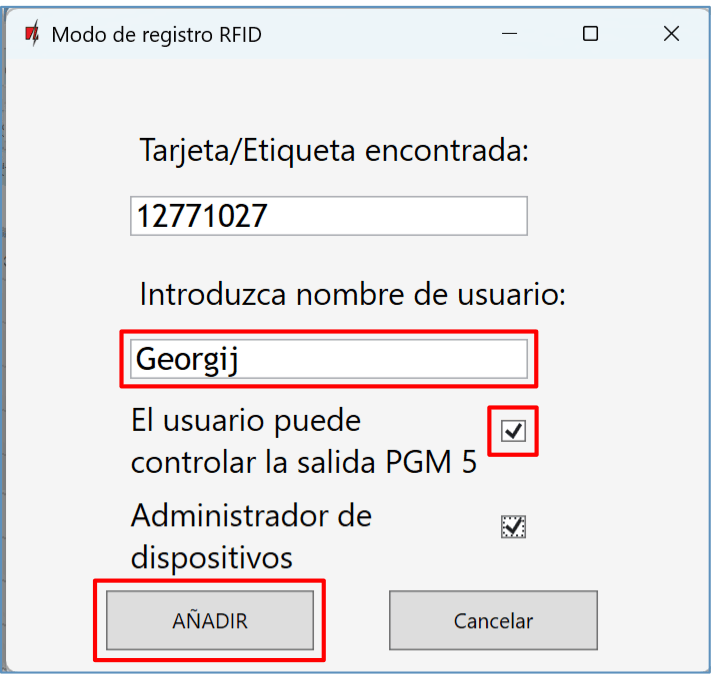Focus the username field containing Georgij
This screenshot has width=714, height=680.
(x=328, y=360)
